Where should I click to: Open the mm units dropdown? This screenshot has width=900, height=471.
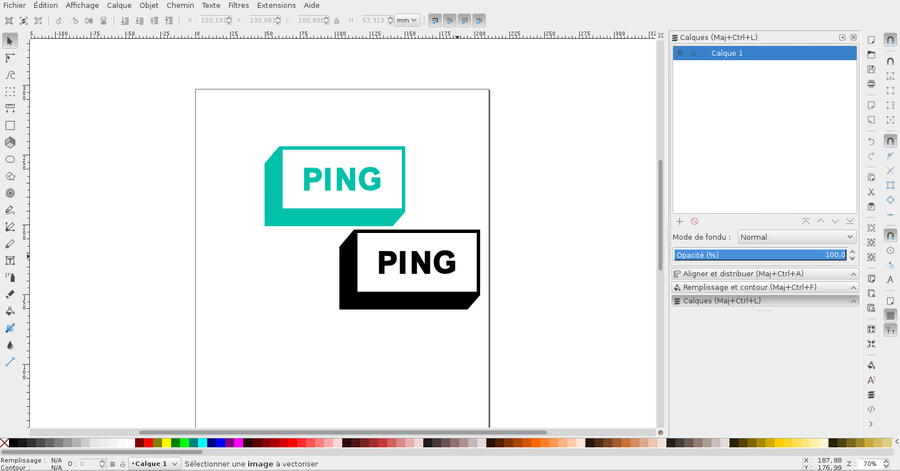pyautogui.click(x=407, y=20)
